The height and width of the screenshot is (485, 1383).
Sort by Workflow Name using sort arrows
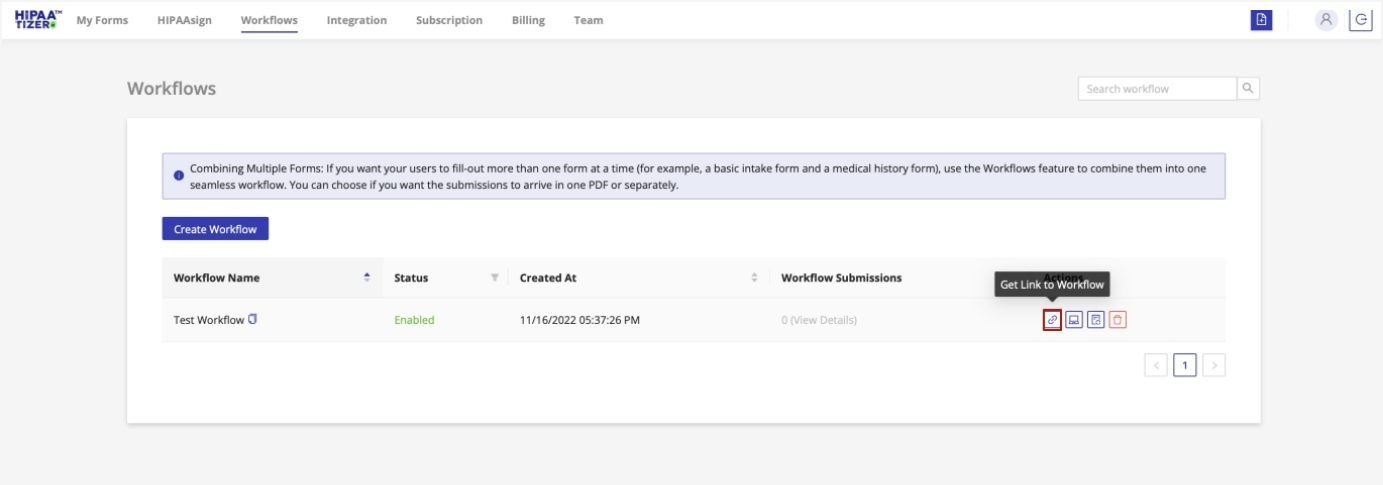point(367,277)
